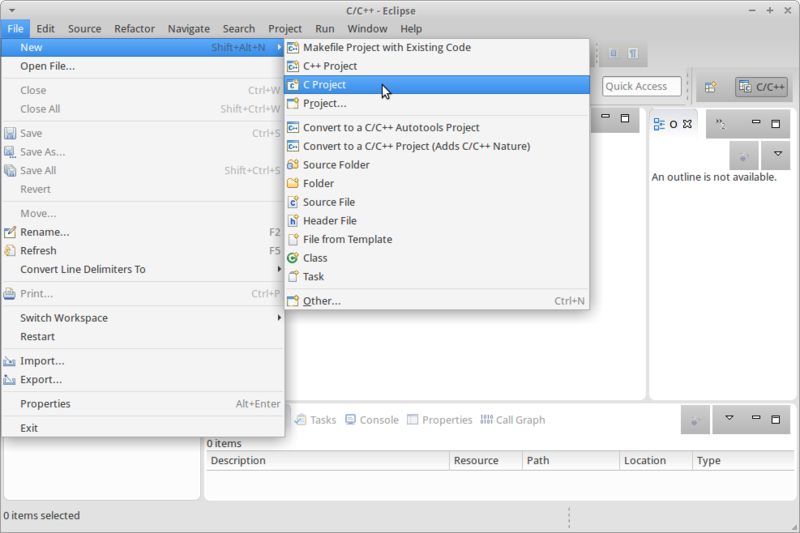Open the Navigate menu
800x533 pixels.
pyautogui.click(x=189, y=29)
